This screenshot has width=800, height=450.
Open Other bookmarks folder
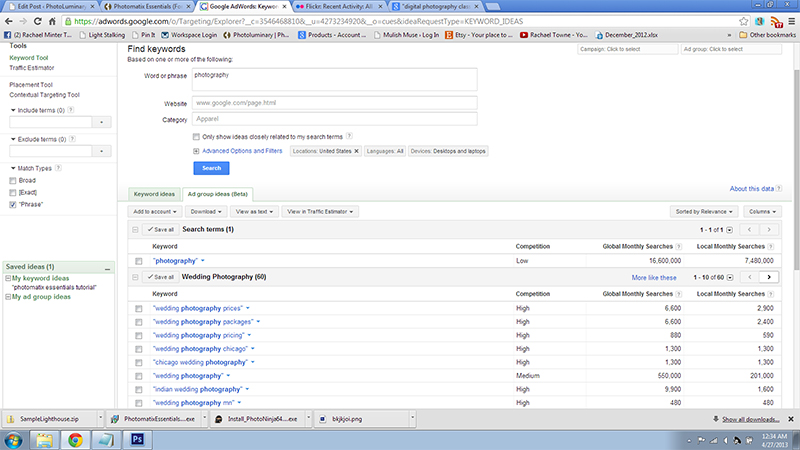pyautogui.click(x=767, y=35)
